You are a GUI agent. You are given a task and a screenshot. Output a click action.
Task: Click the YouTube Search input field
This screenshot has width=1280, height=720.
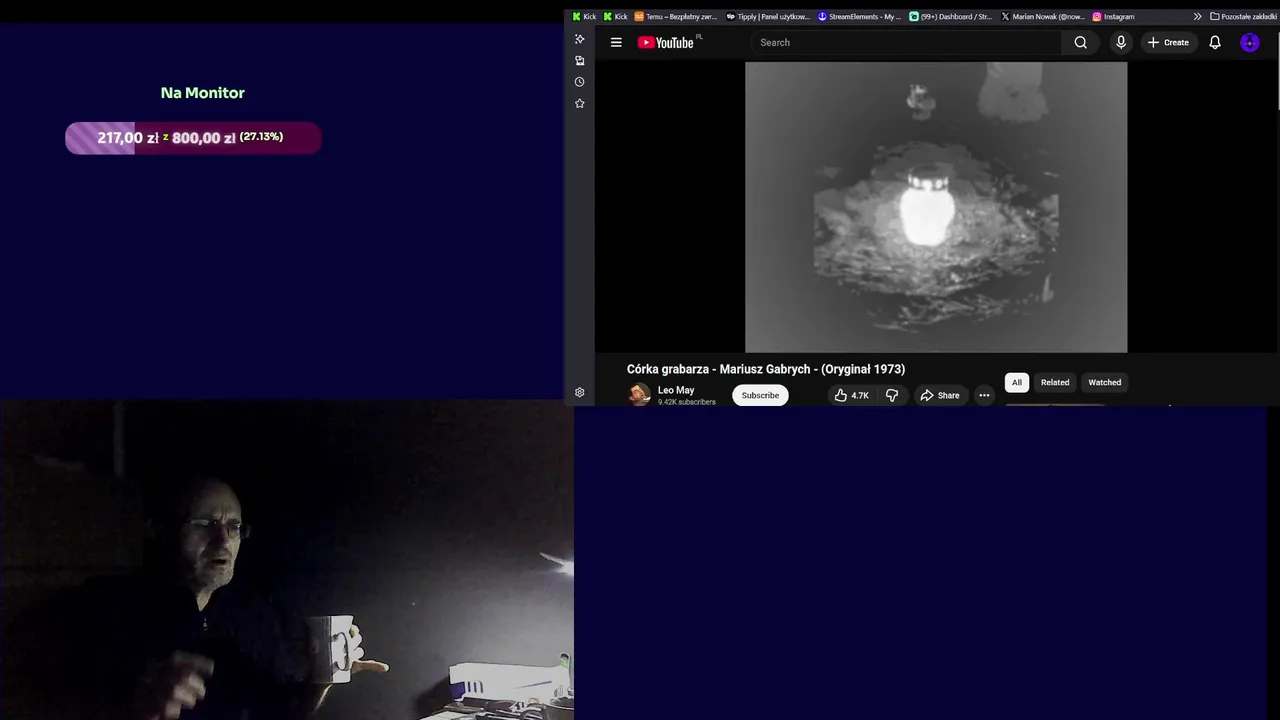coord(905,42)
